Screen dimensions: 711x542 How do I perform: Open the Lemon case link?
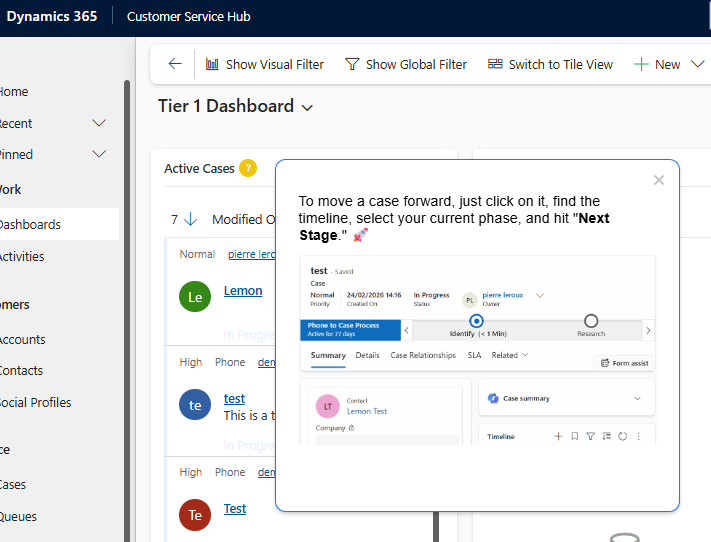point(243,290)
